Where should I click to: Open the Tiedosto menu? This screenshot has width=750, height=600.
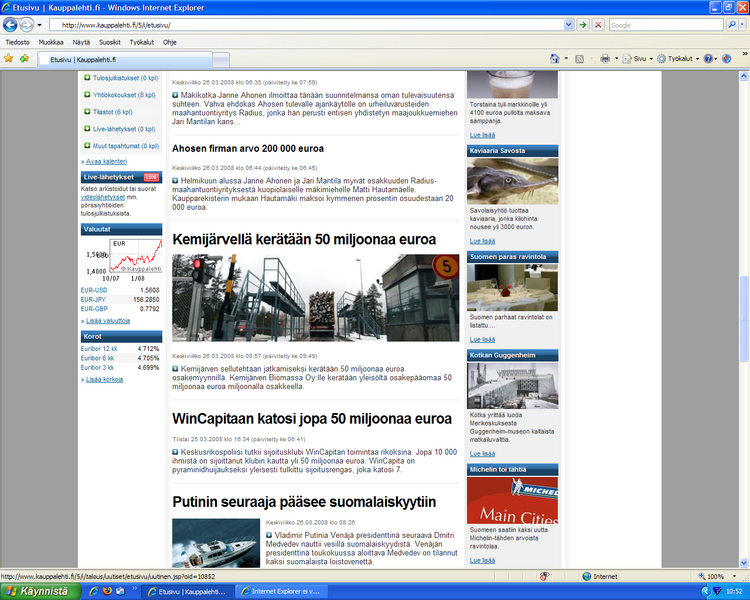coord(17,42)
